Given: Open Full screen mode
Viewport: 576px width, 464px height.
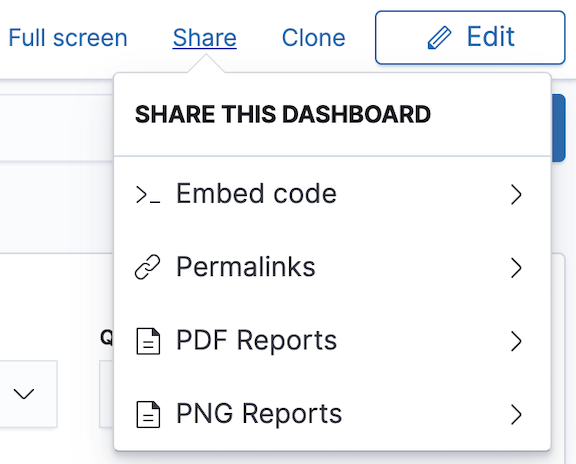Looking at the screenshot, I should [68, 38].
